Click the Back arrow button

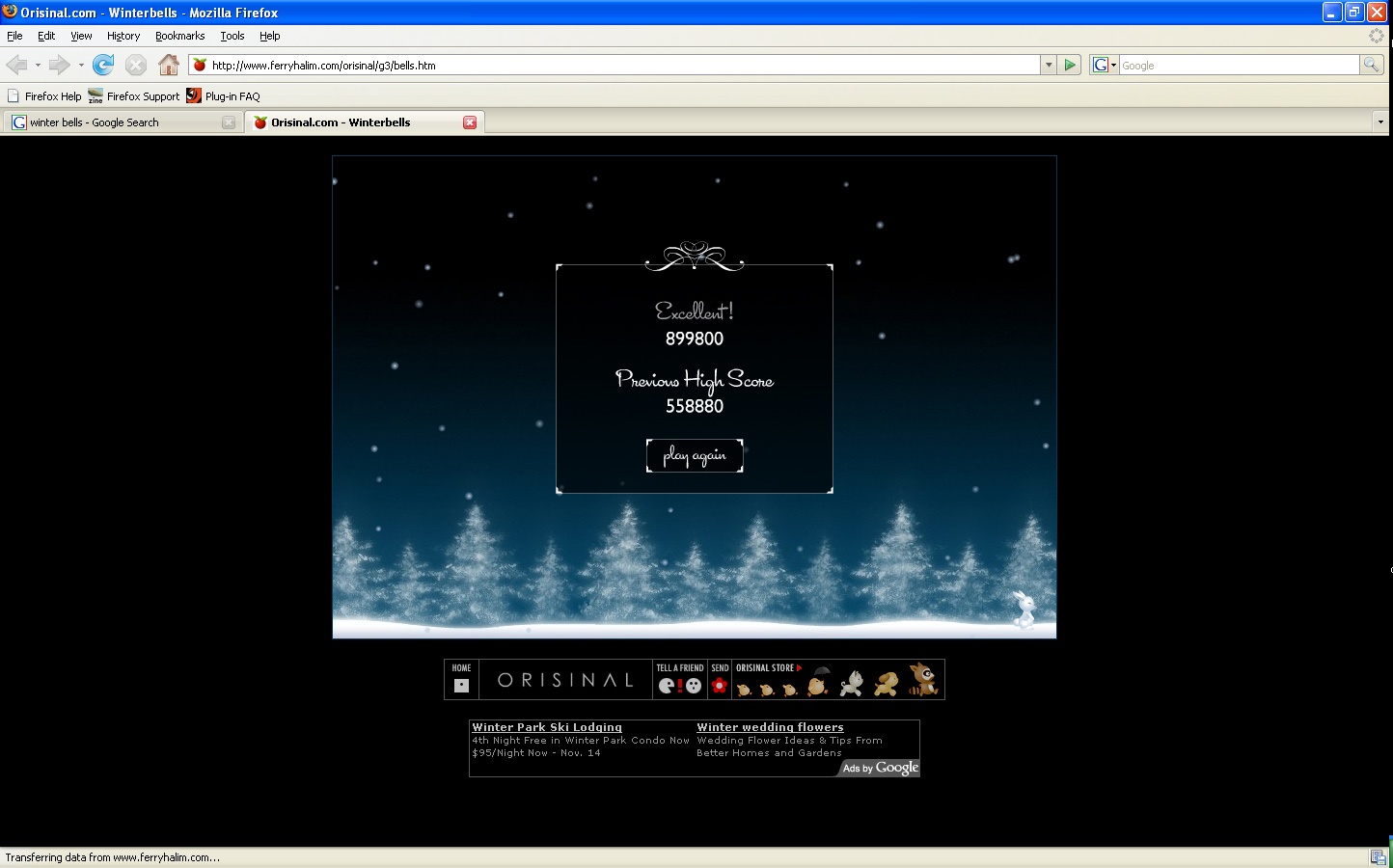tap(16, 65)
